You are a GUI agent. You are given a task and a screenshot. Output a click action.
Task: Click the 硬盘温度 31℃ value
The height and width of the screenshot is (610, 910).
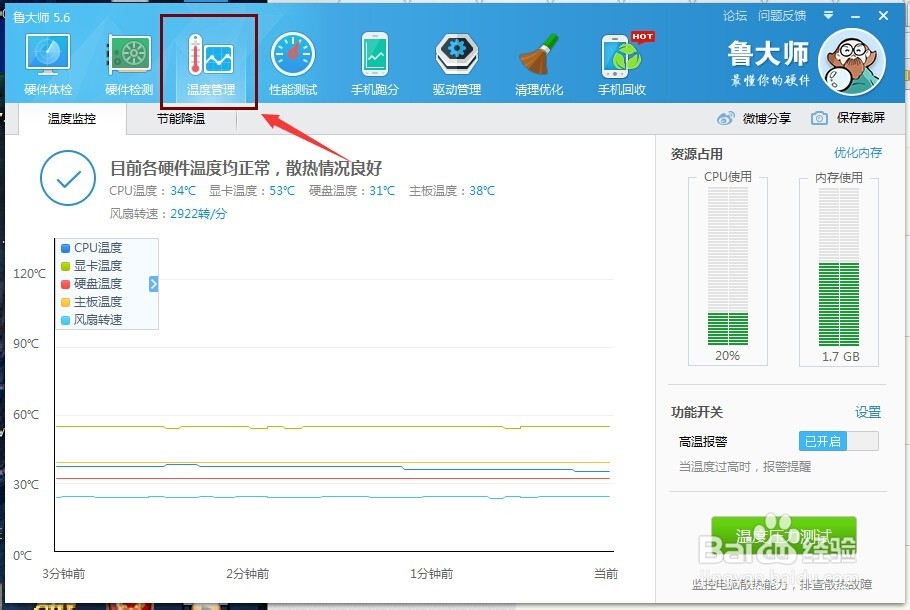(382, 190)
